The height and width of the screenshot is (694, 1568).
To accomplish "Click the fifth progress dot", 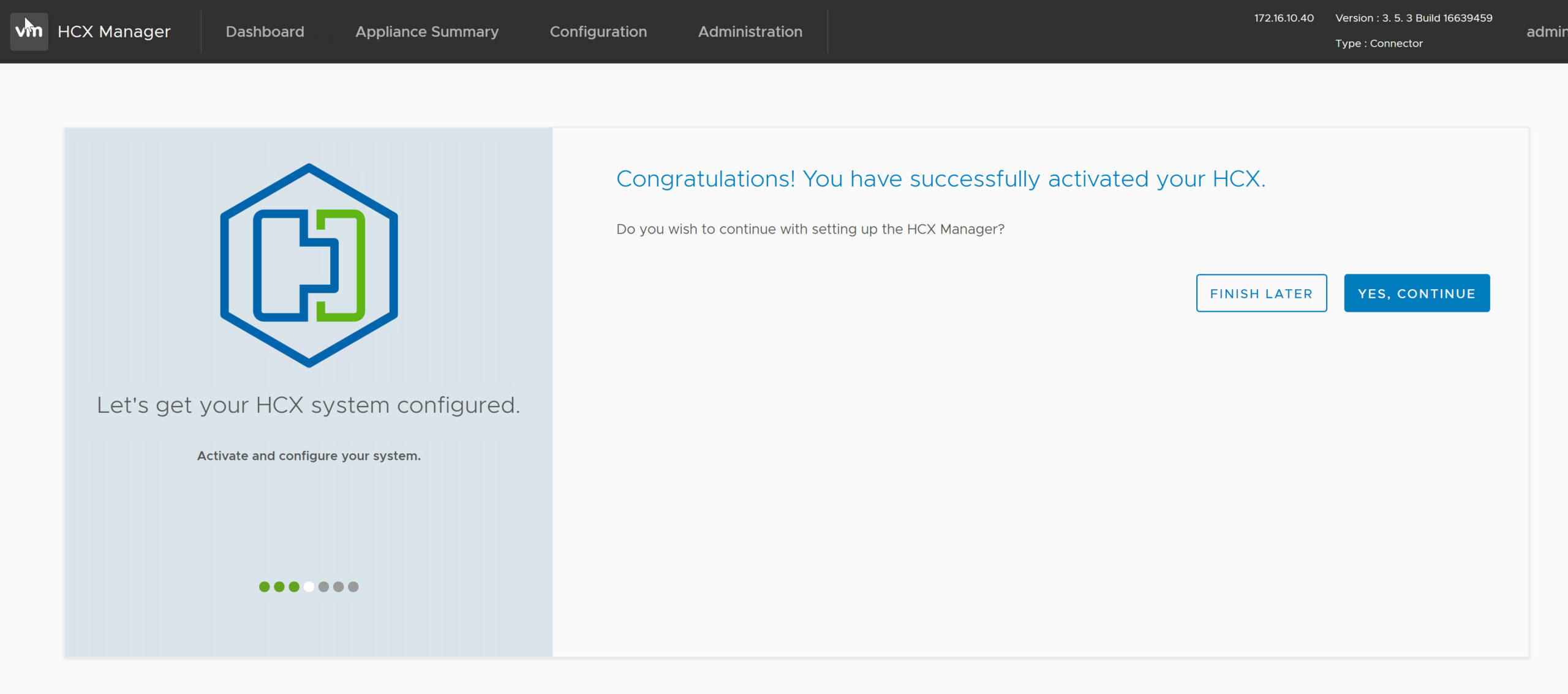I will pyautogui.click(x=323, y=587).
